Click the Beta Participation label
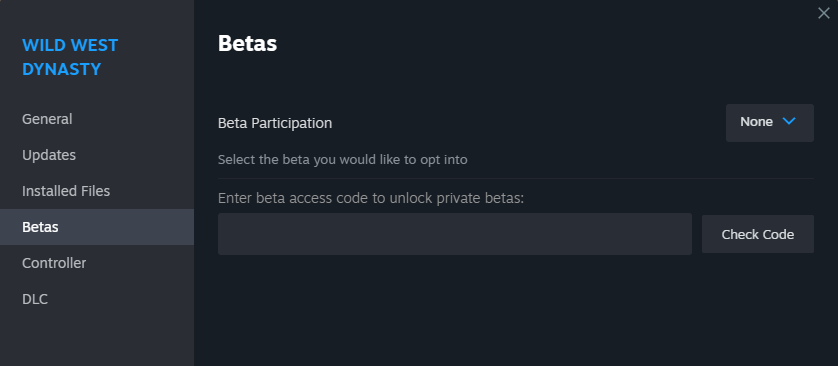838x366 pixels. coord(275,123)
